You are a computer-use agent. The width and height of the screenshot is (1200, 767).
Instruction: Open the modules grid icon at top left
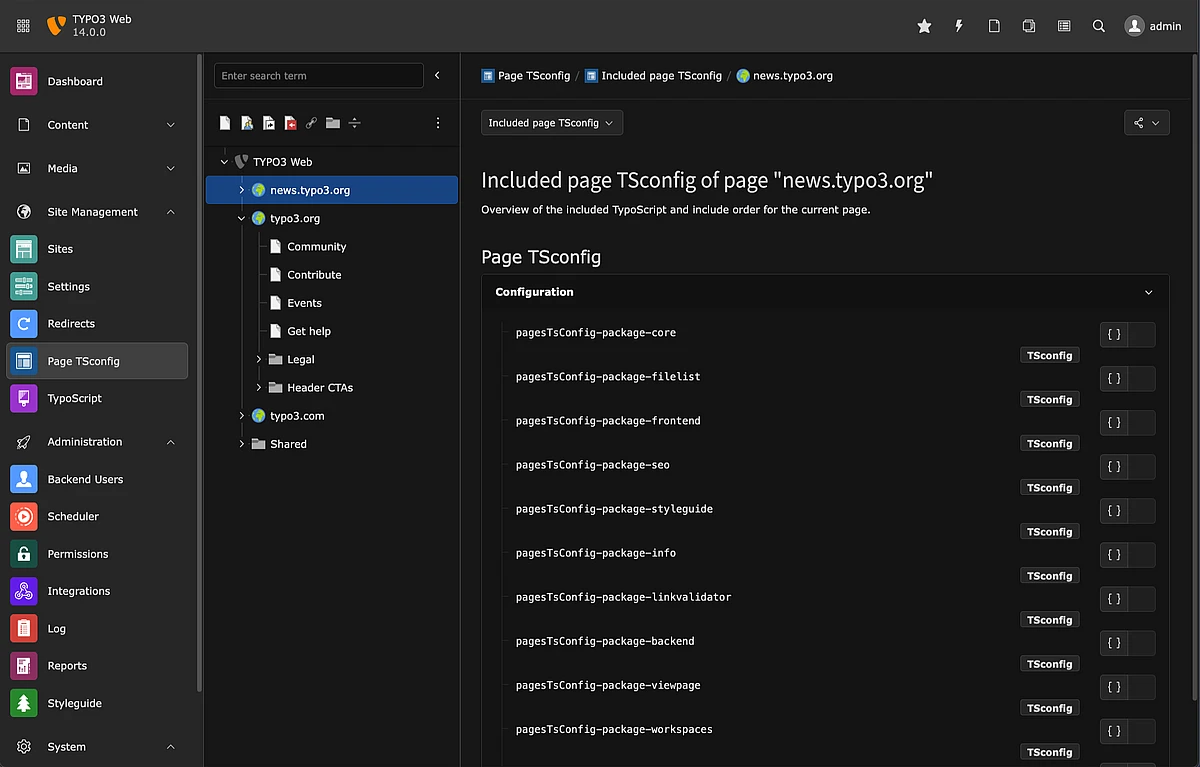(24, 26)
